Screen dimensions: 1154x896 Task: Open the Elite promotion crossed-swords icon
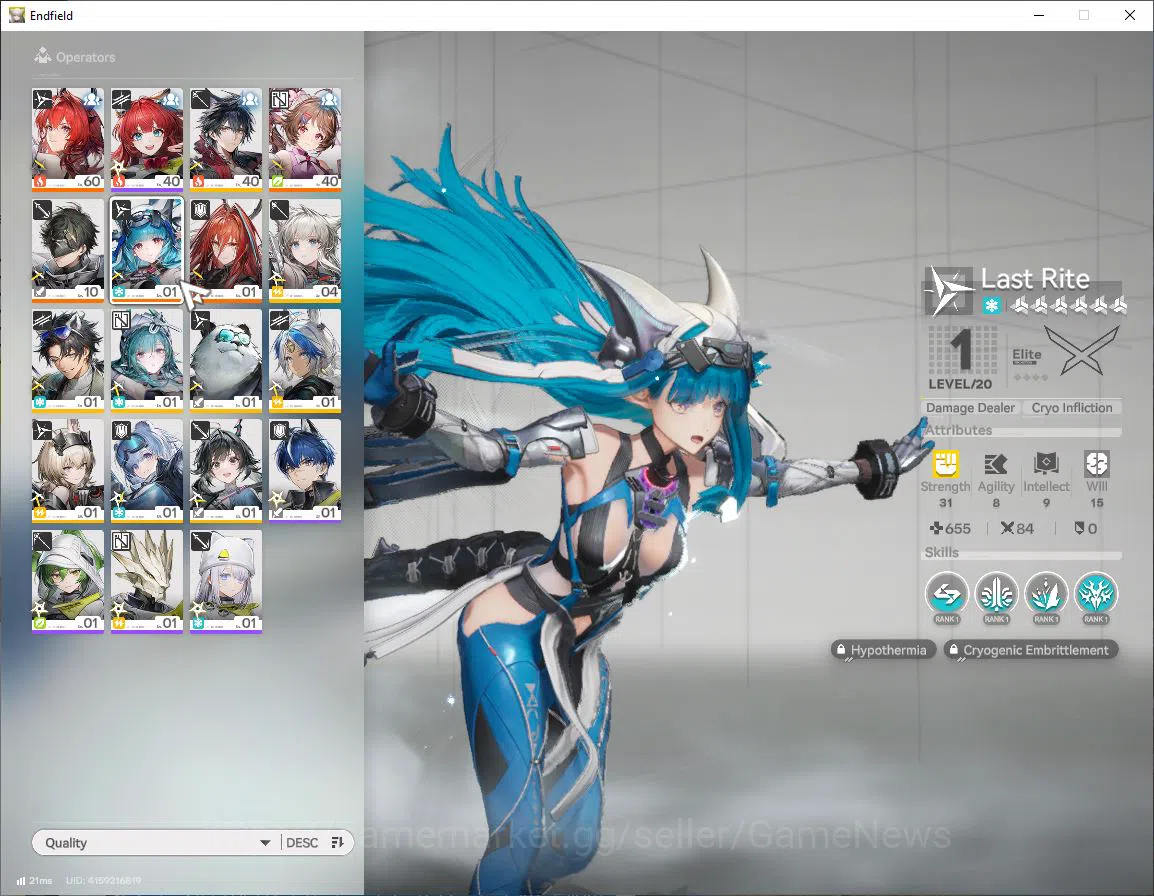1083,350
